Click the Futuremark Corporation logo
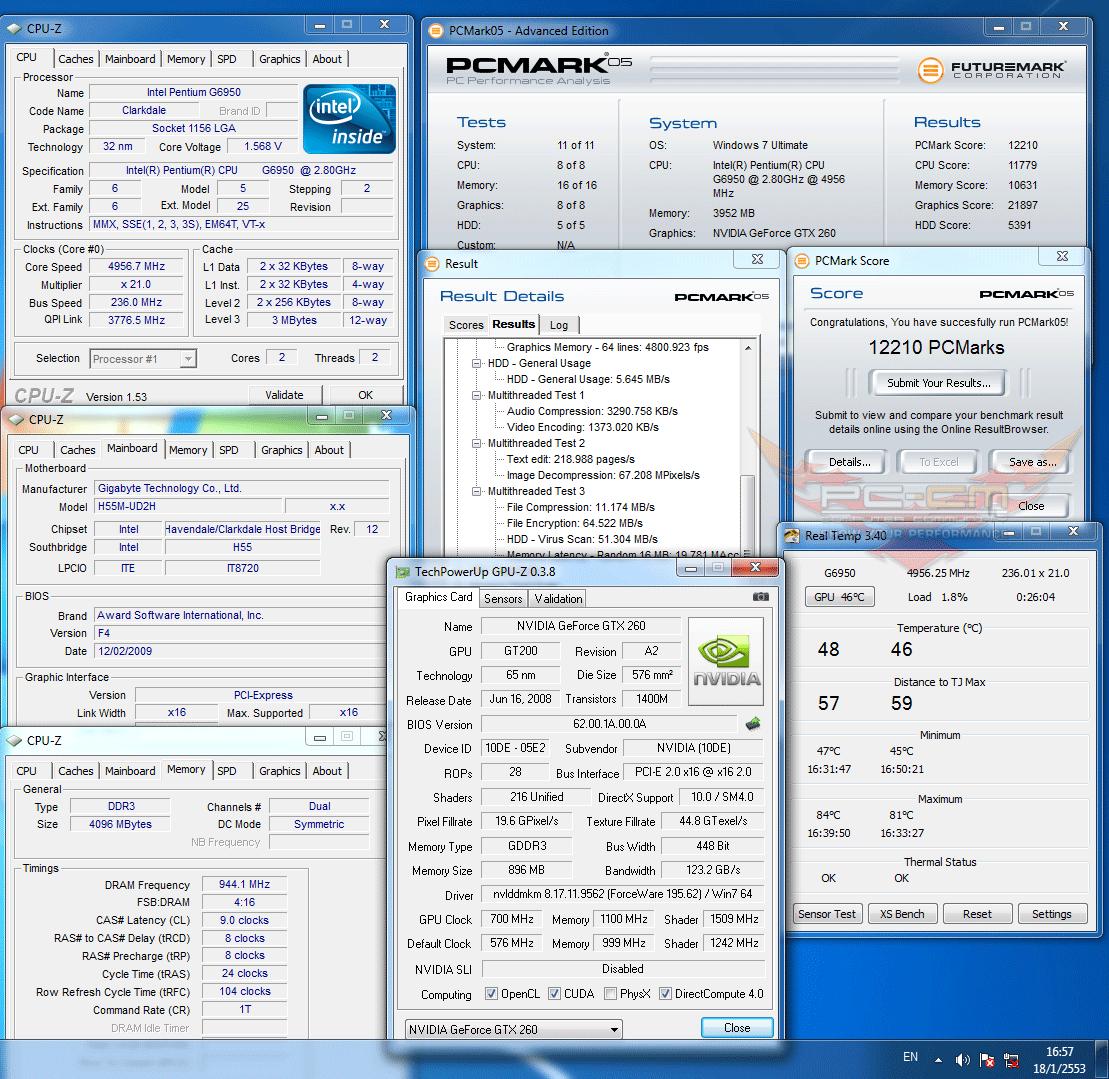Screen dimensions: 1109x1079 click(992, 69)
